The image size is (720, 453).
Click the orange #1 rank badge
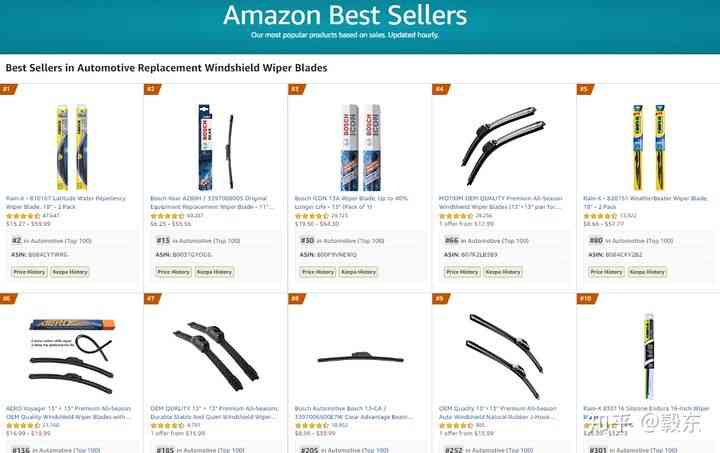[8, 89]
